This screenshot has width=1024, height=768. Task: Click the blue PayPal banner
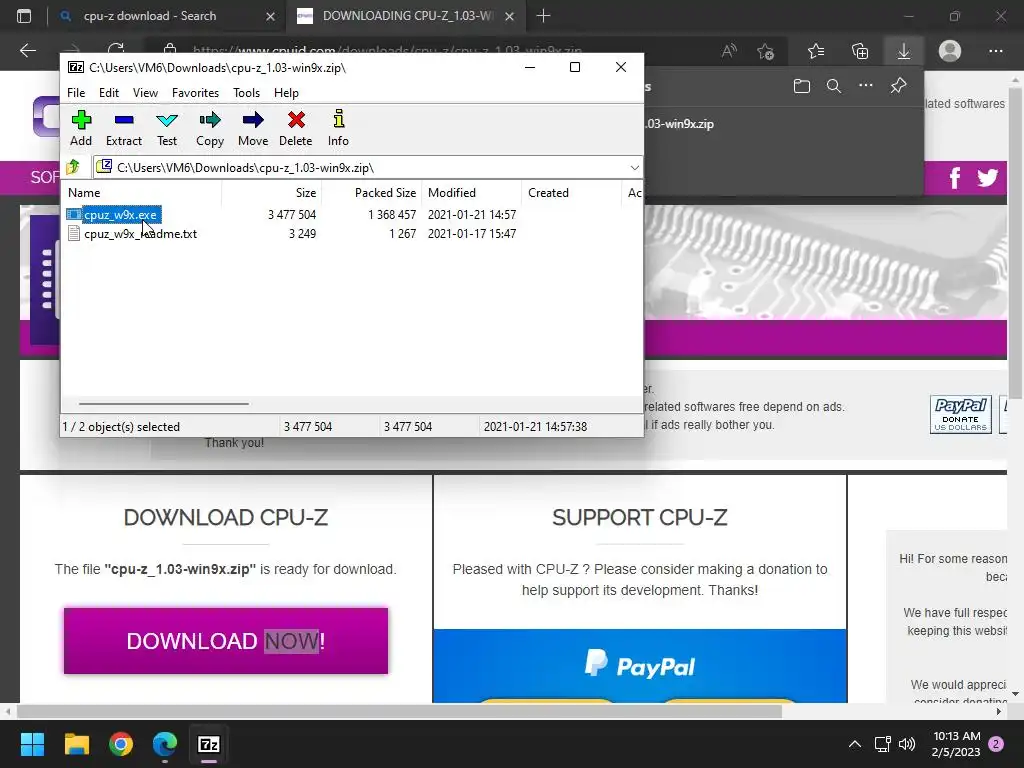(640, 666)
